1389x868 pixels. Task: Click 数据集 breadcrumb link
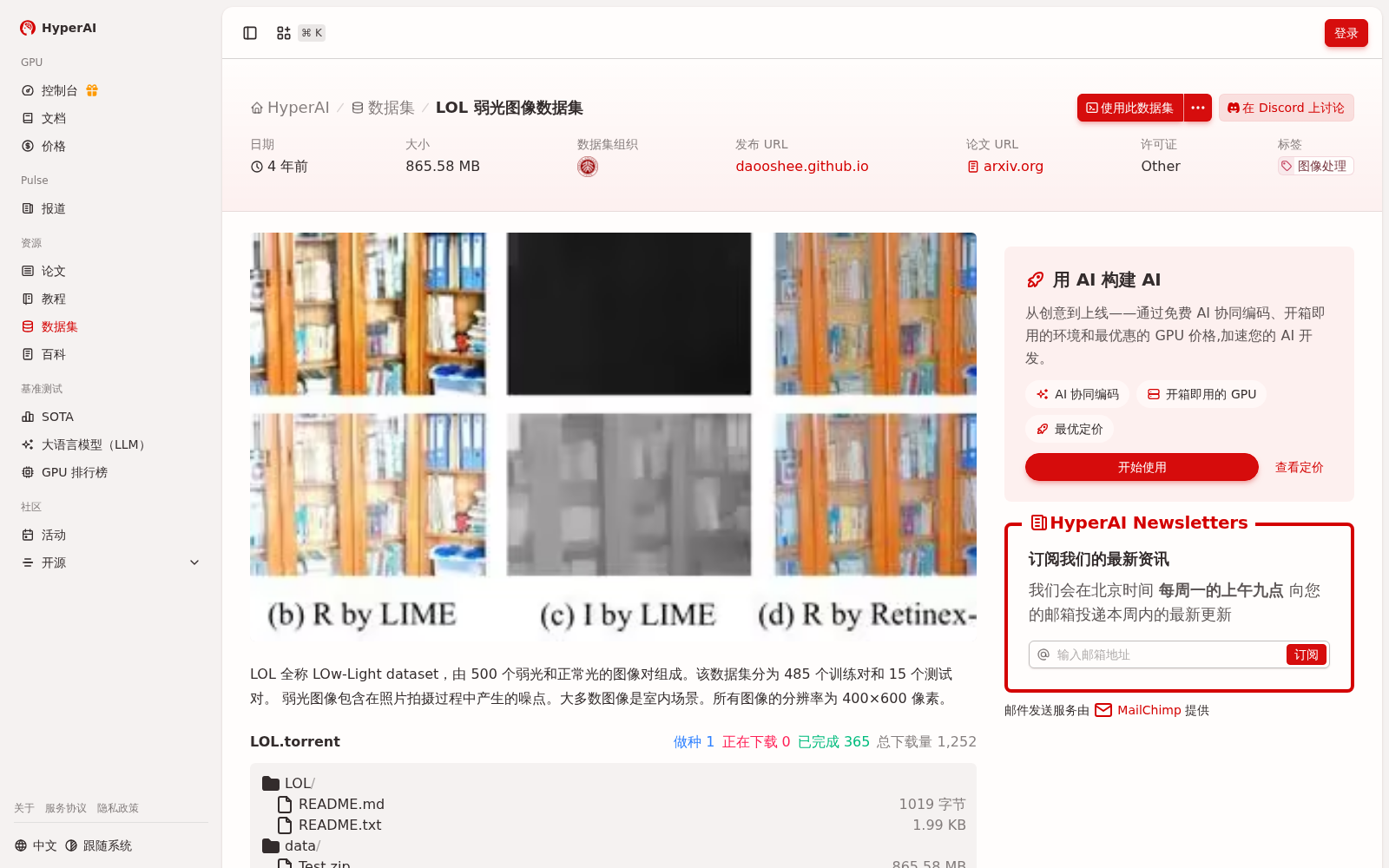tap(383, 108)
